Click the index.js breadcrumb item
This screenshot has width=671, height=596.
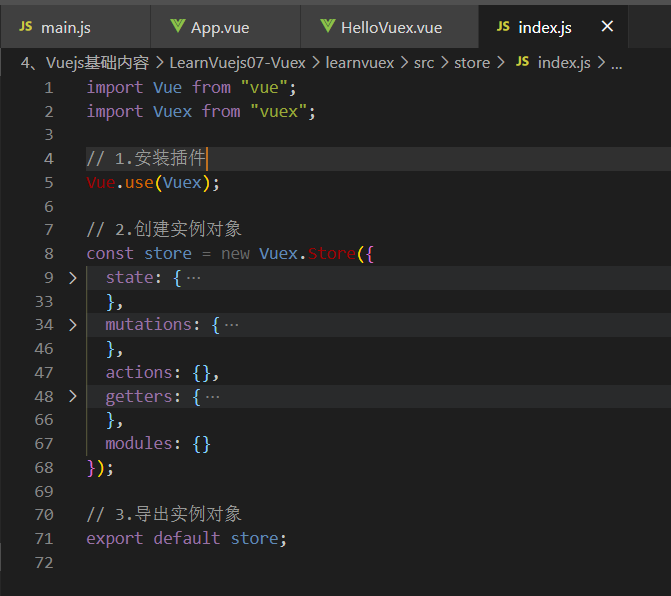[564, 62]
